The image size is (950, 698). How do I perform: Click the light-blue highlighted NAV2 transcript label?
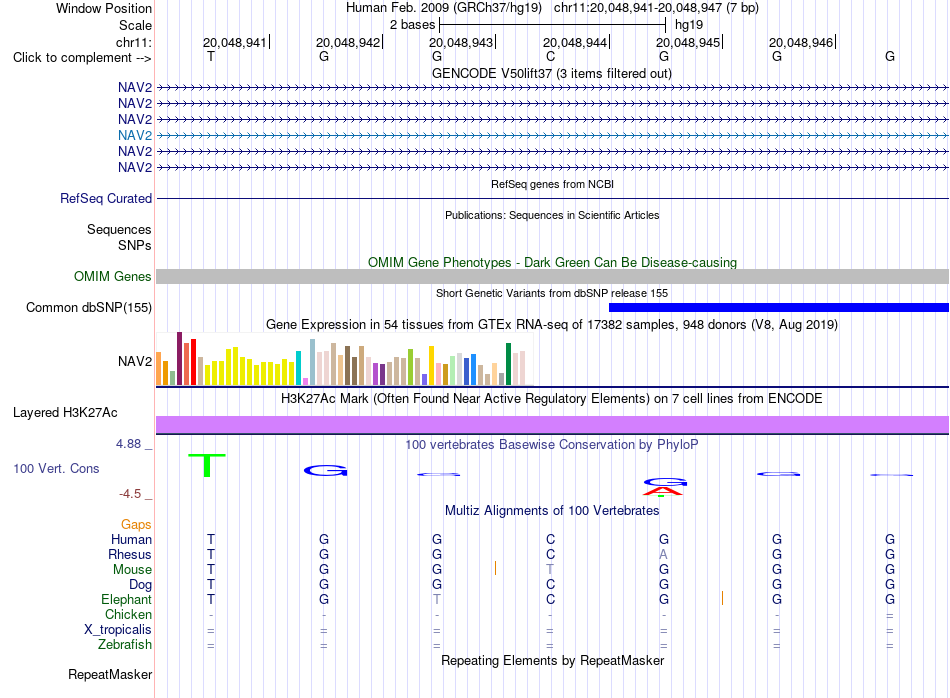click(x=135, y=135)
